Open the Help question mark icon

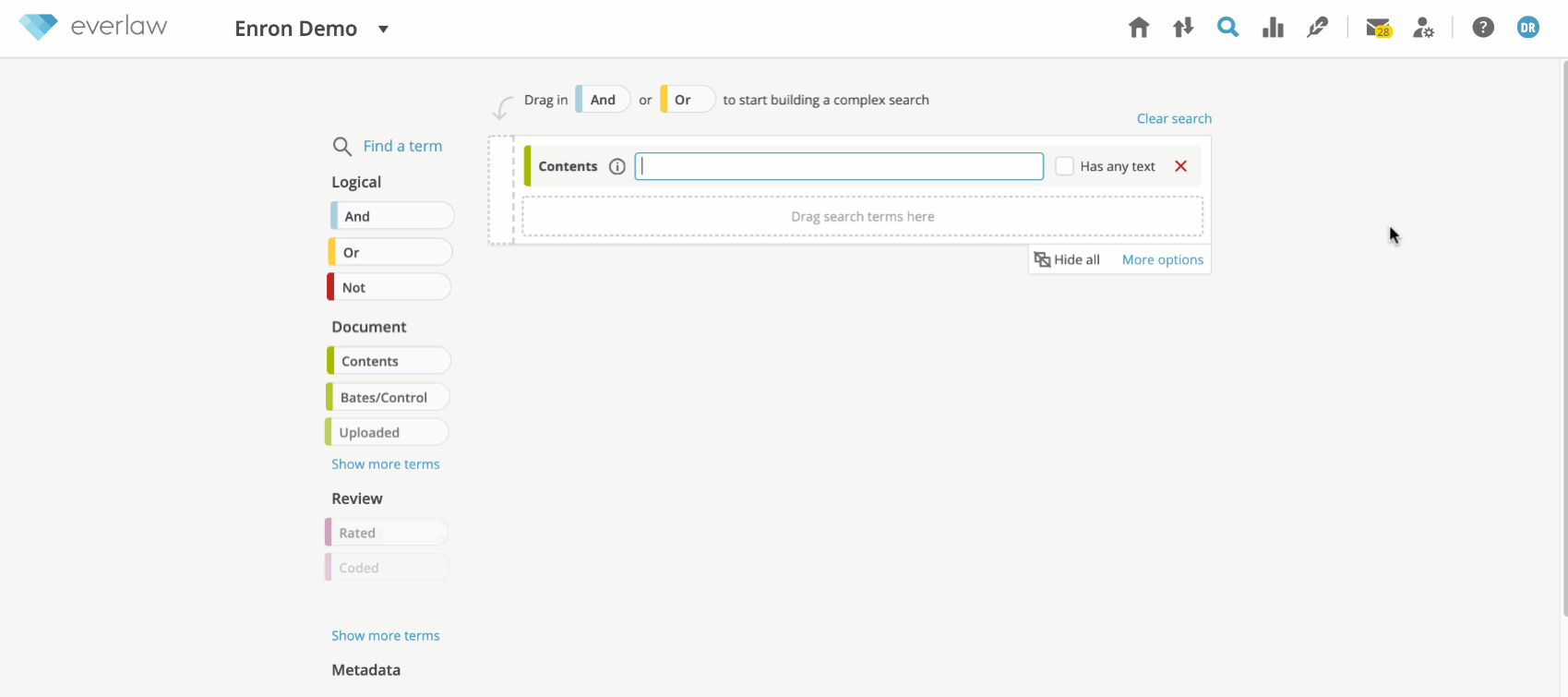click(1483, 28)
